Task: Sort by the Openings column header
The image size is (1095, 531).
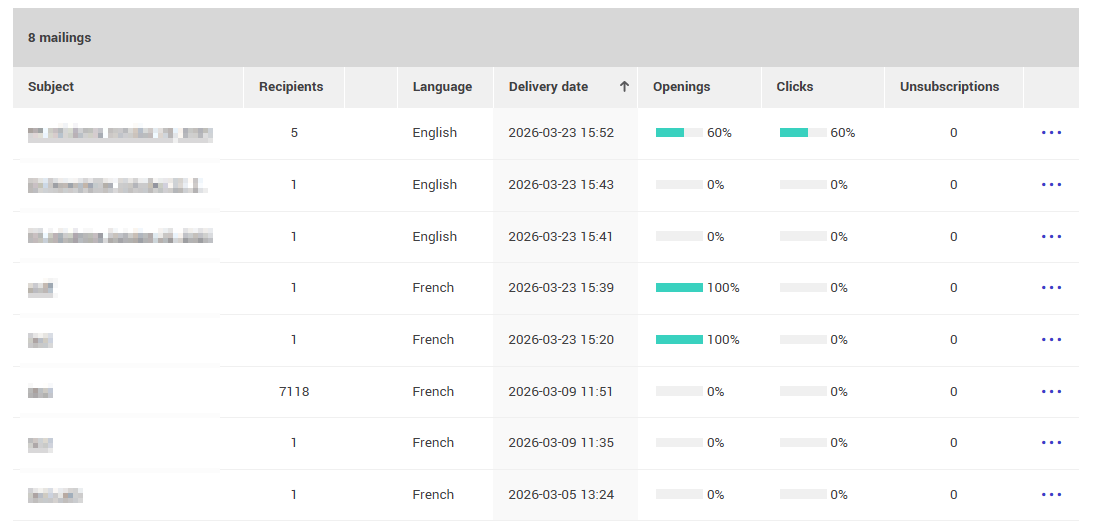Action: tap(681, 87)
